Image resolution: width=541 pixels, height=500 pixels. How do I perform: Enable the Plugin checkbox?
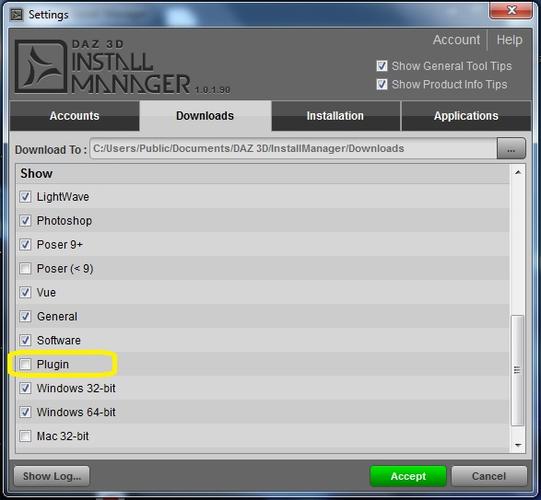[25, 364]
